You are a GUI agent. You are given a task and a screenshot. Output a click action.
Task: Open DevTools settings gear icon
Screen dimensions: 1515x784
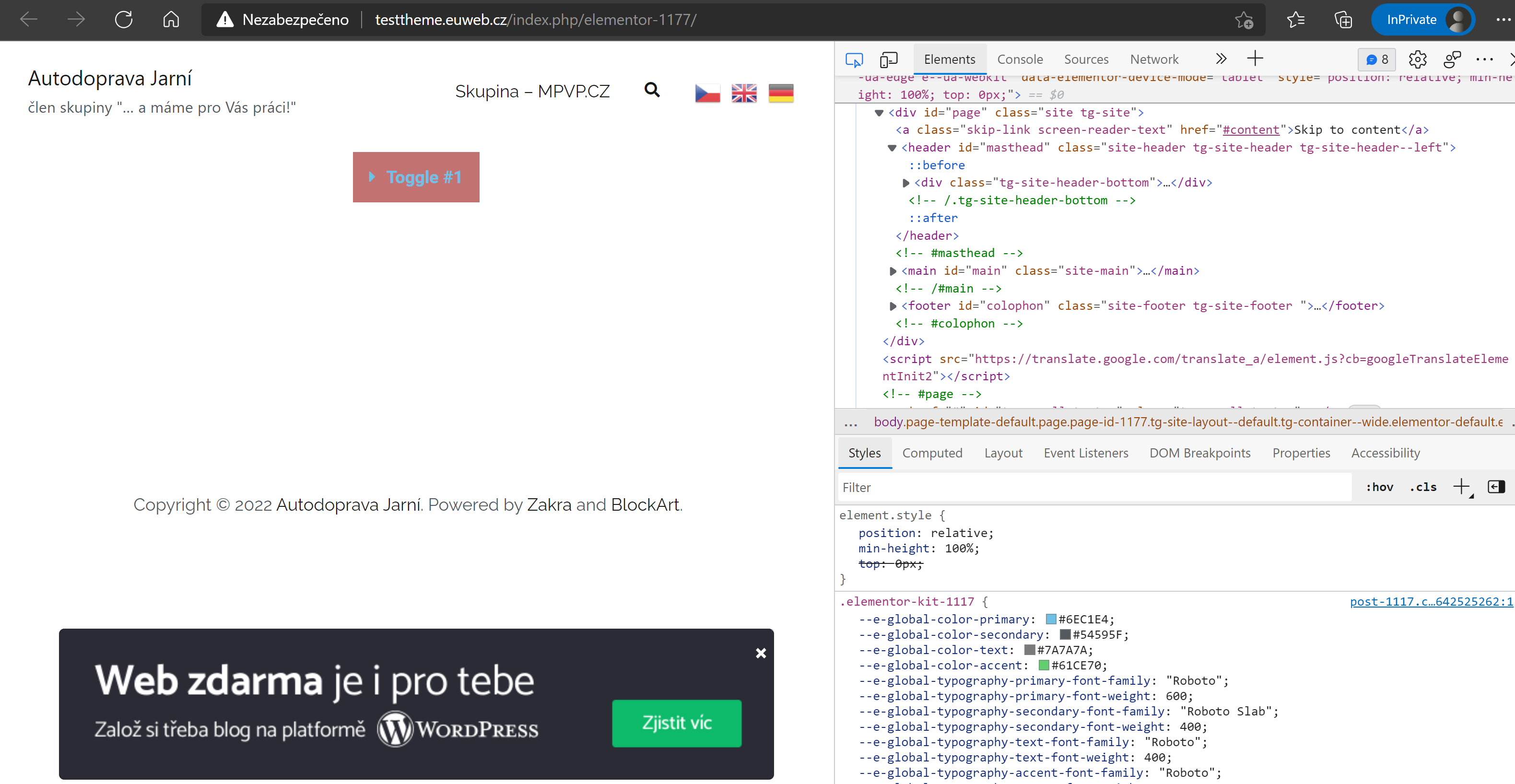click(x=1417, y=59)
